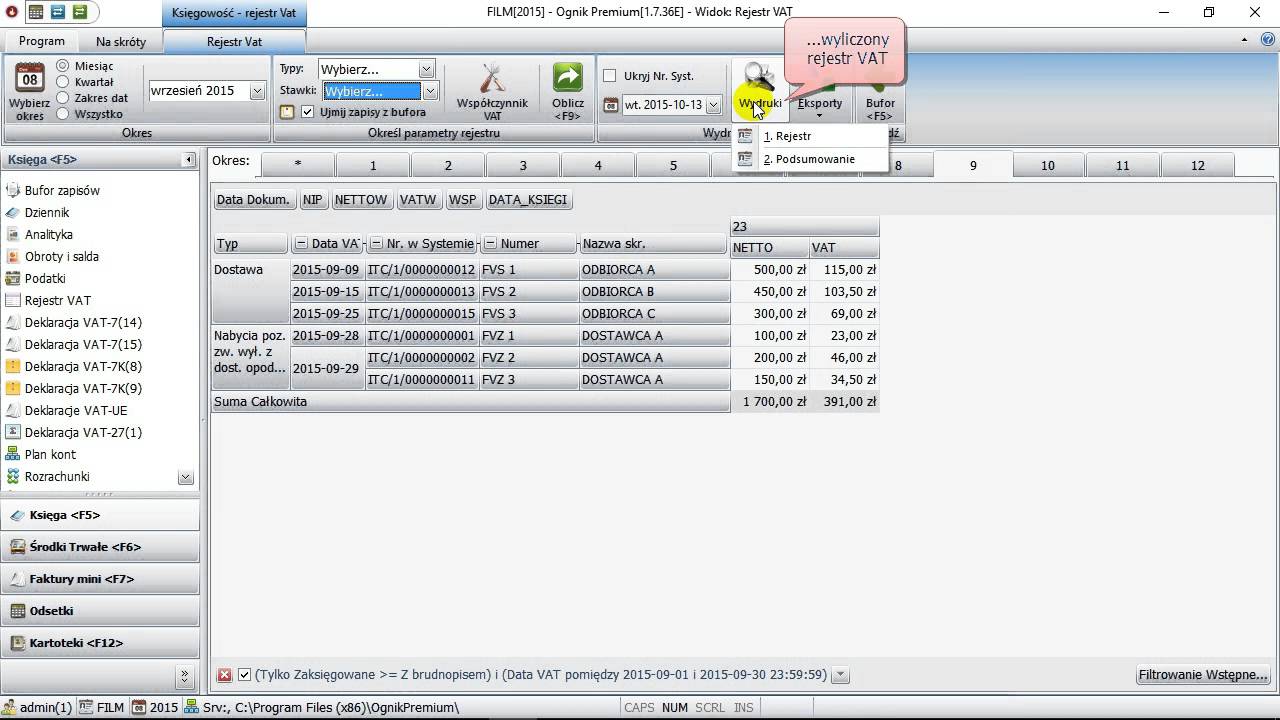Select period tab 12
The image size is (1280, 720).
(1198, 165)
